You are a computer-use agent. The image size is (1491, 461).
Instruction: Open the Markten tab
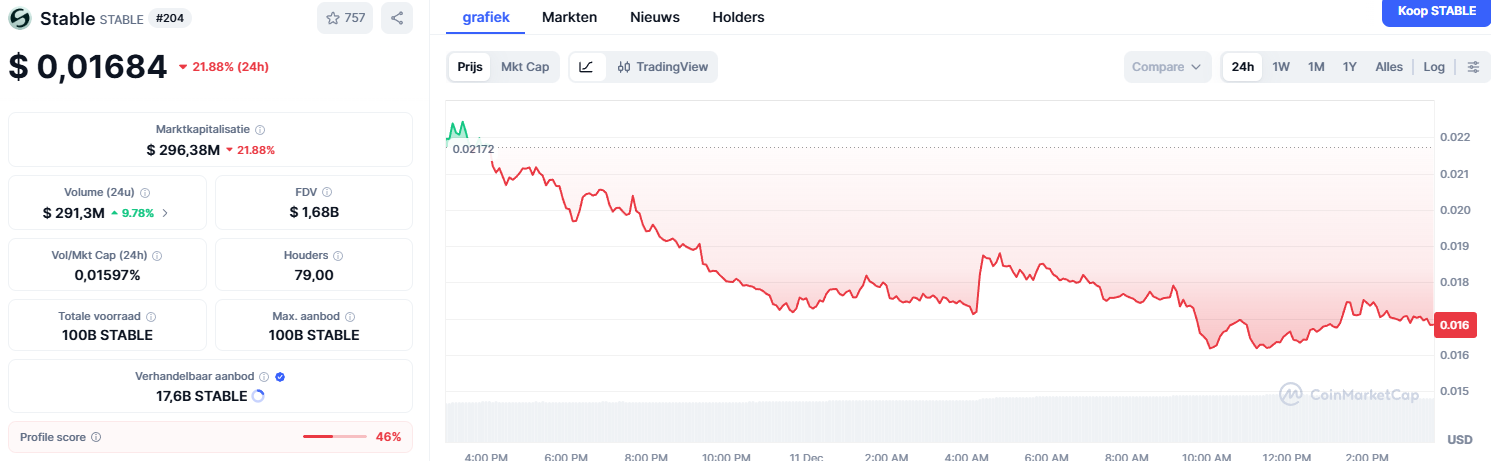(x=570, y=17)
